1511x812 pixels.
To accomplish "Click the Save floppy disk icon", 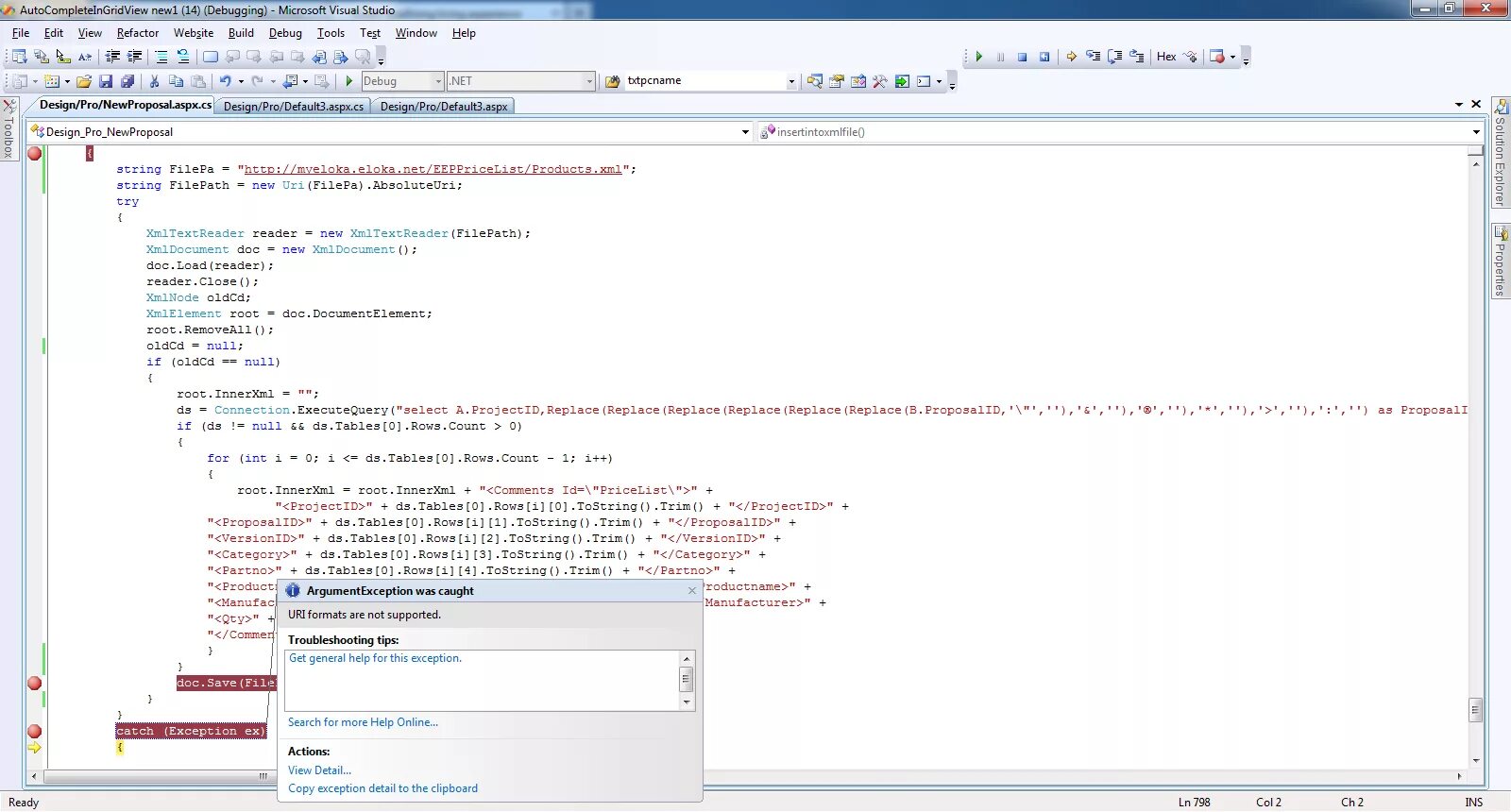I will 106,81.
